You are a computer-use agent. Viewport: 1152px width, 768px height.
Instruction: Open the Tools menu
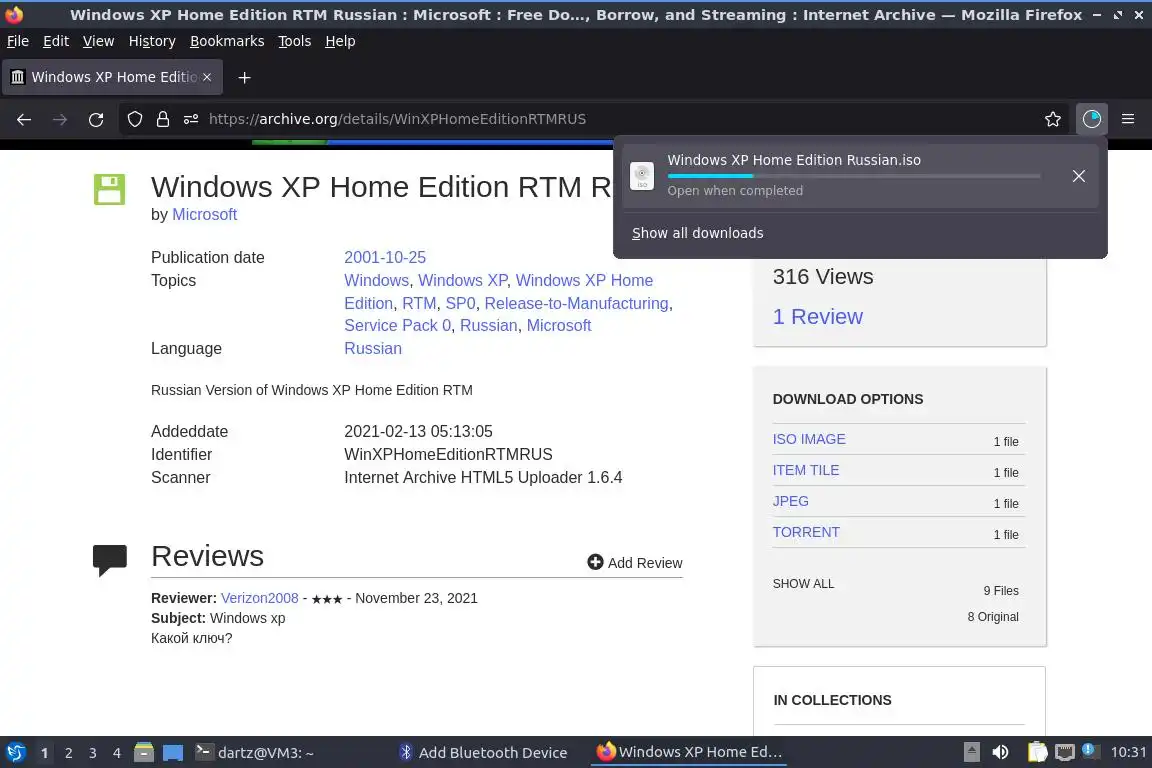coord(295,41)
